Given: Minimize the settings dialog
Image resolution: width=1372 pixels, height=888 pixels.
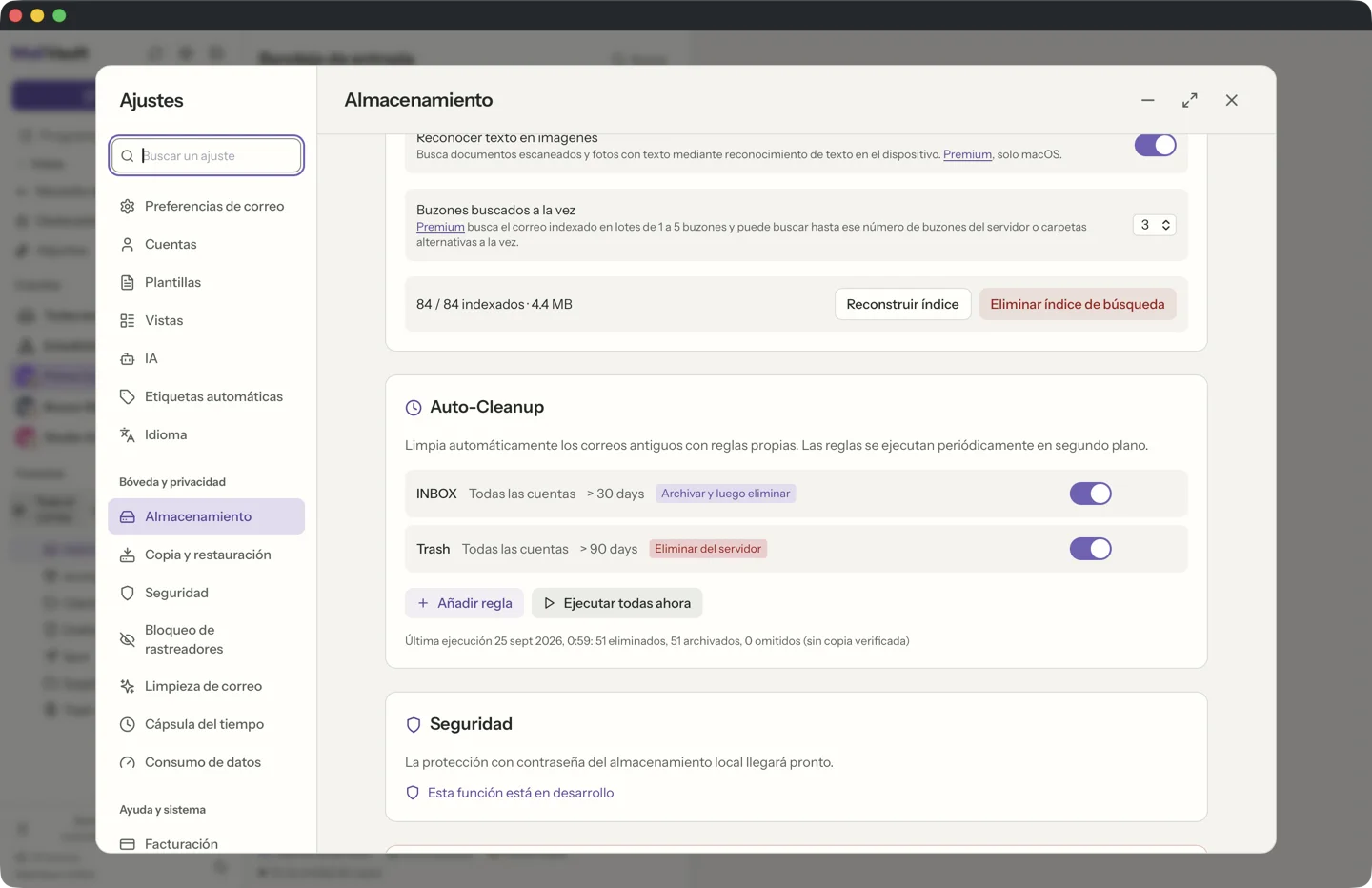Looking at the screenshot, I should coord(1148,100).
